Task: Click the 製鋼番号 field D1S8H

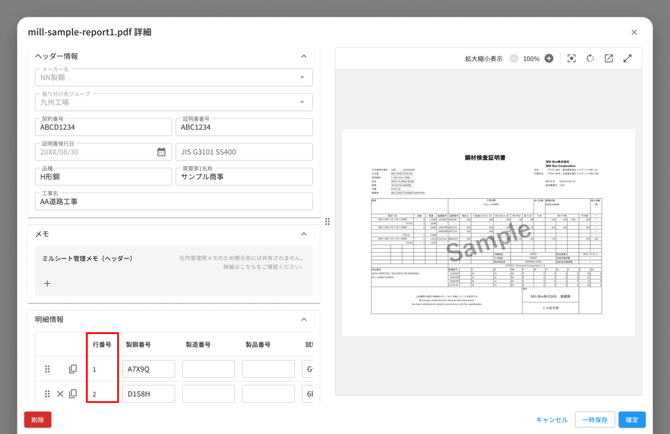Action: coord(149,394)
